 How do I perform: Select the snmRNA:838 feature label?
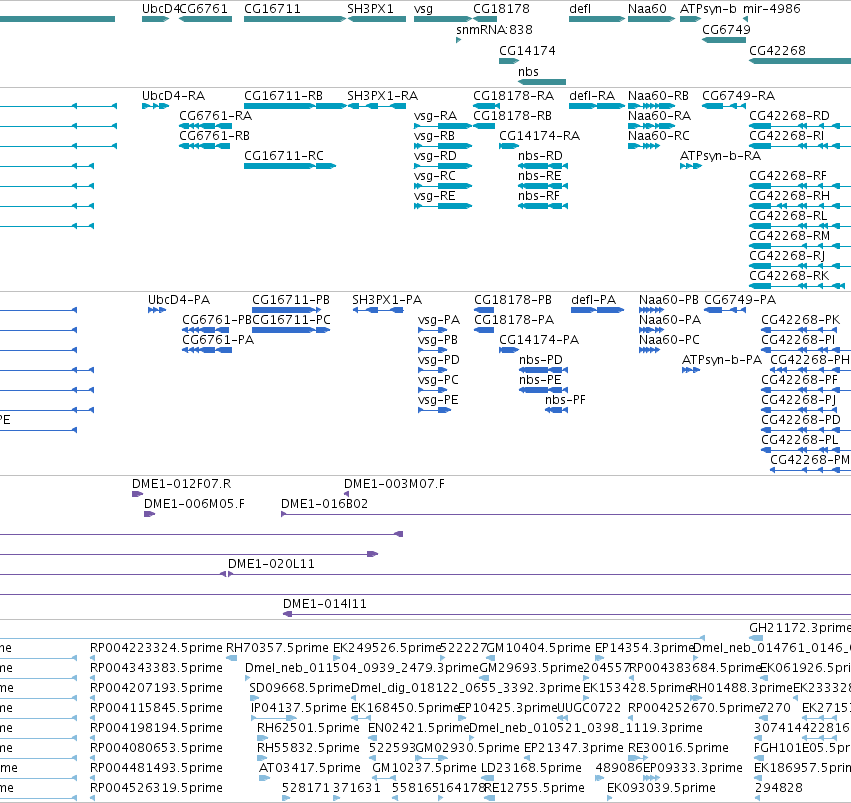point(494,29)
